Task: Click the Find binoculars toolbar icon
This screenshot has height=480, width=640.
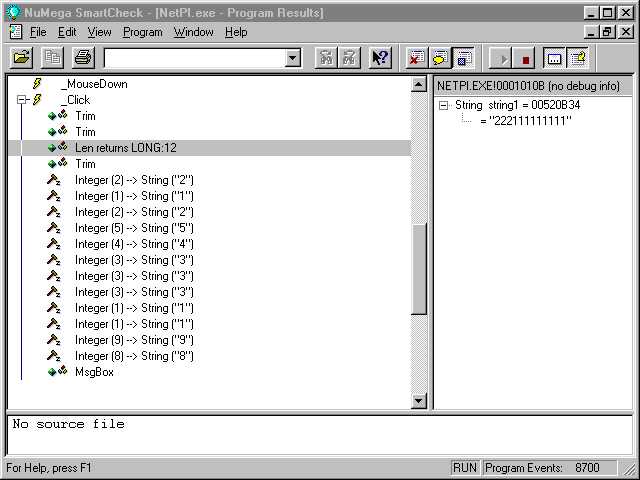Action: tap(326, 58)
